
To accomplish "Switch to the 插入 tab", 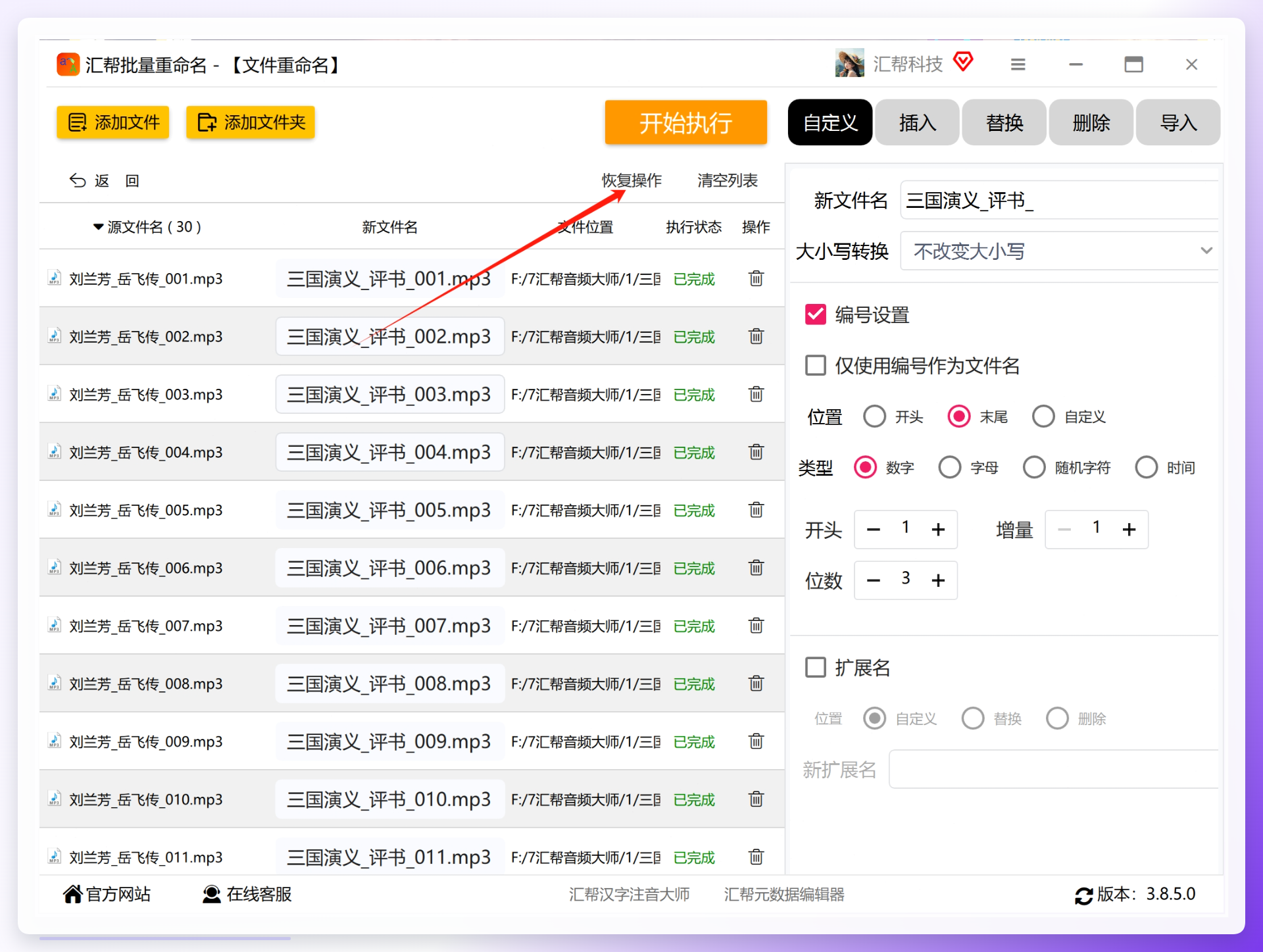I will click(x=917, y=122).
